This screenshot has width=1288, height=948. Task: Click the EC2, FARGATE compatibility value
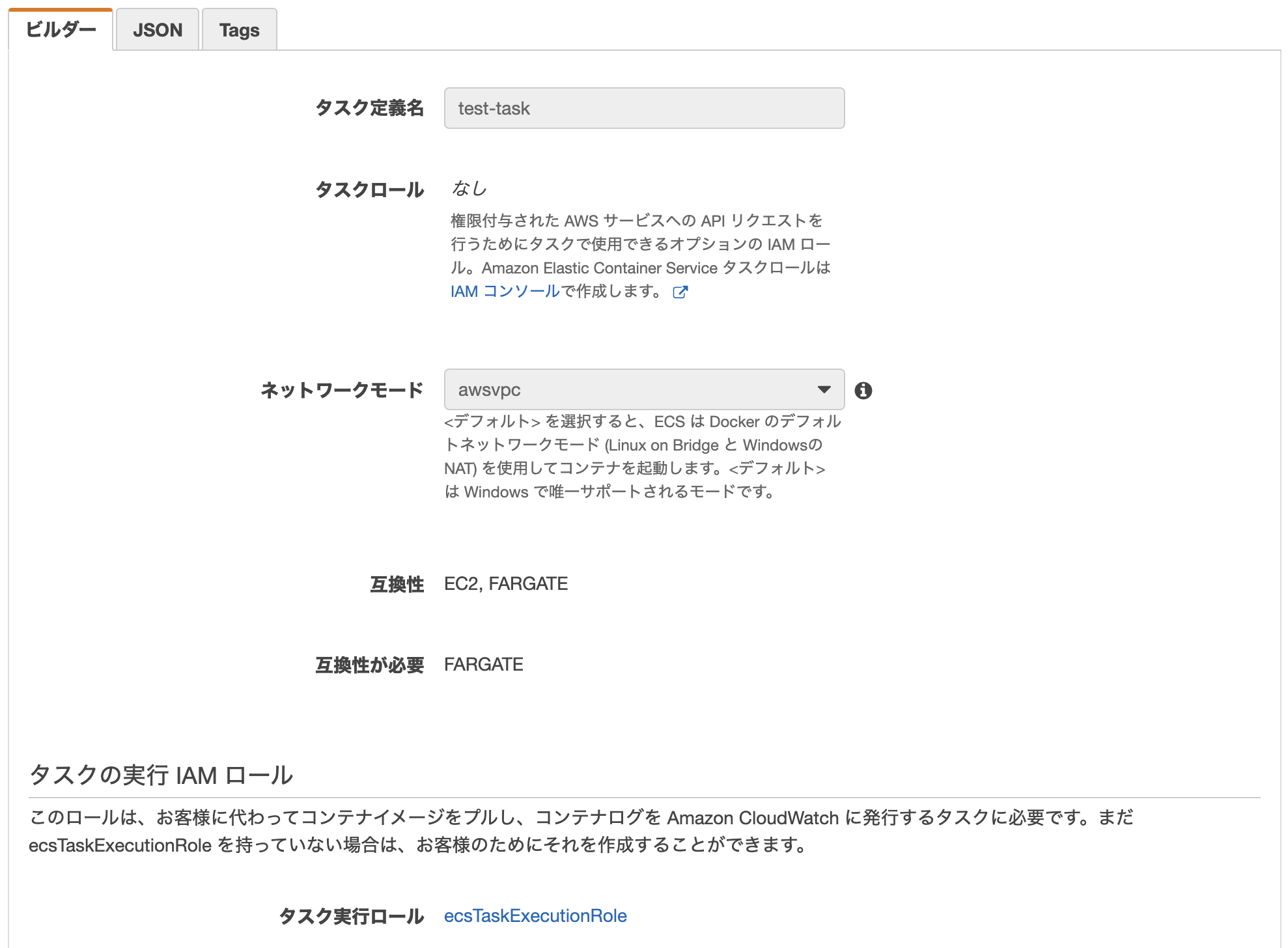tap(506, 583)
